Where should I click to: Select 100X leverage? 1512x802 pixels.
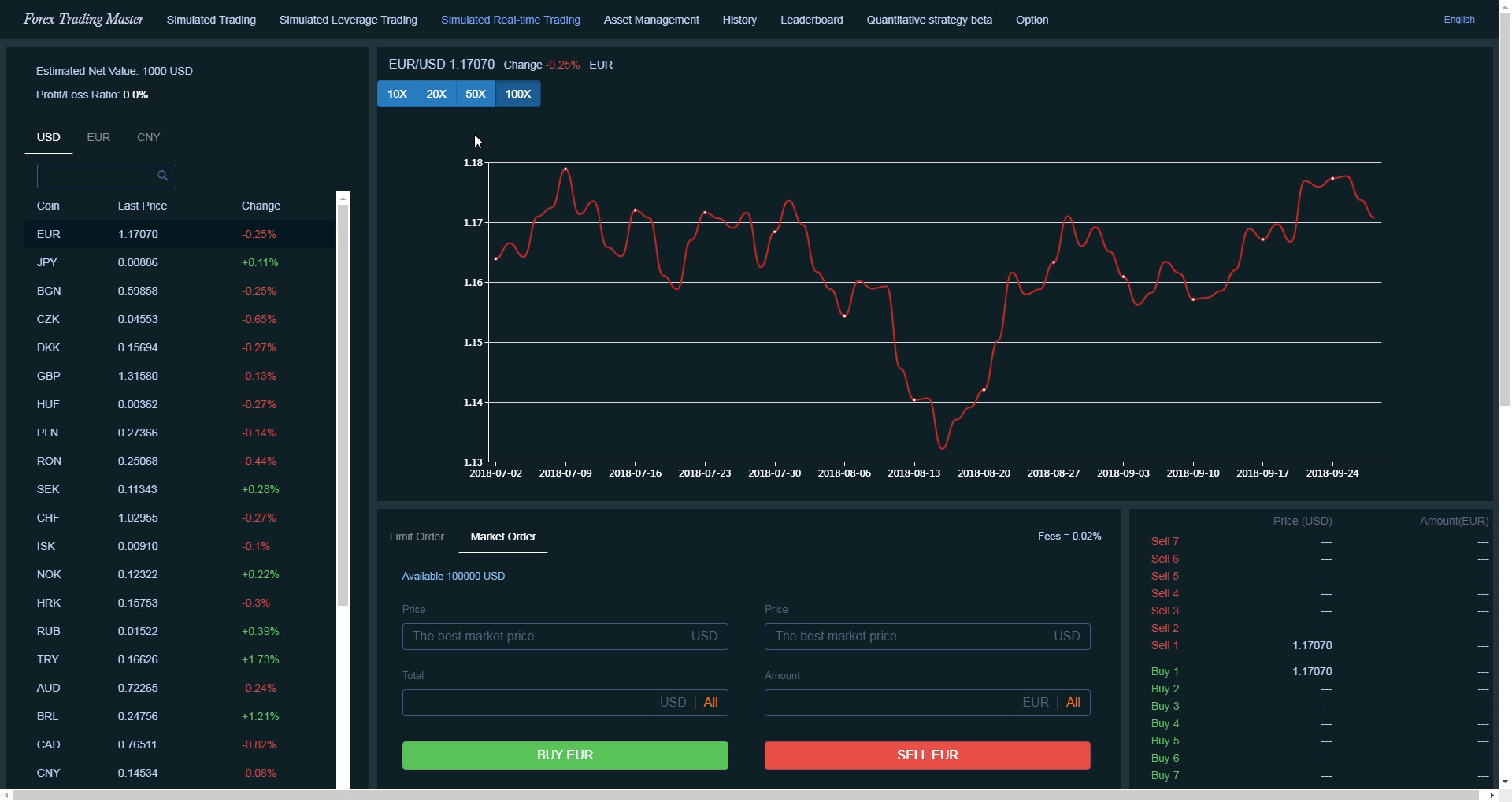pos(517,94)
